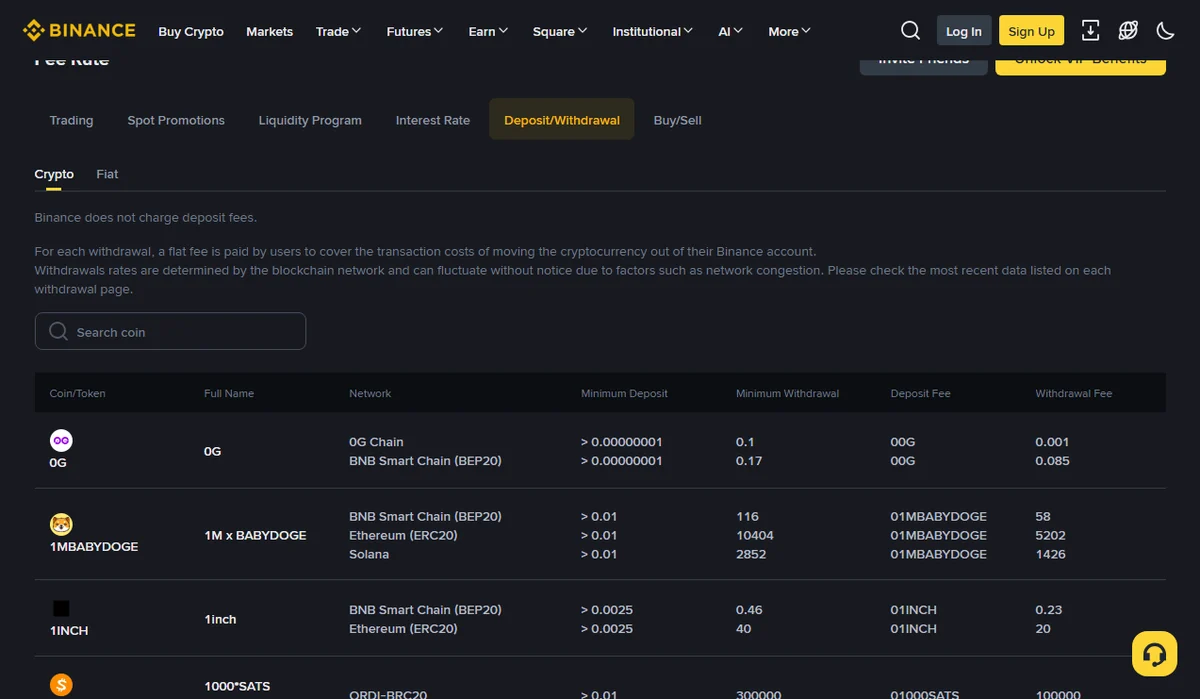Toggle dark mode moon icon
Image resolution: width=1200 pixels, height=699 pixels.
pos(1165,31)
